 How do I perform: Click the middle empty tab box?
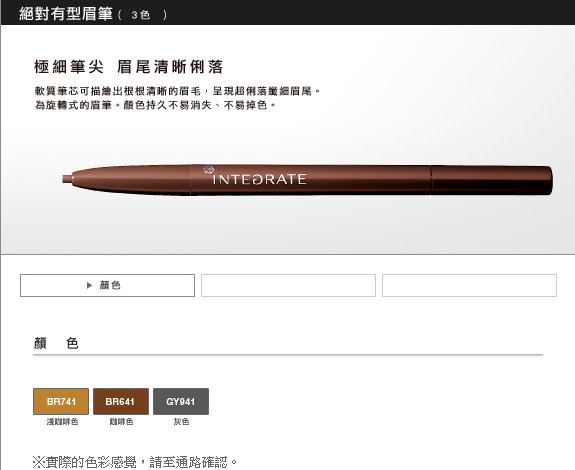tap(288, 285)
